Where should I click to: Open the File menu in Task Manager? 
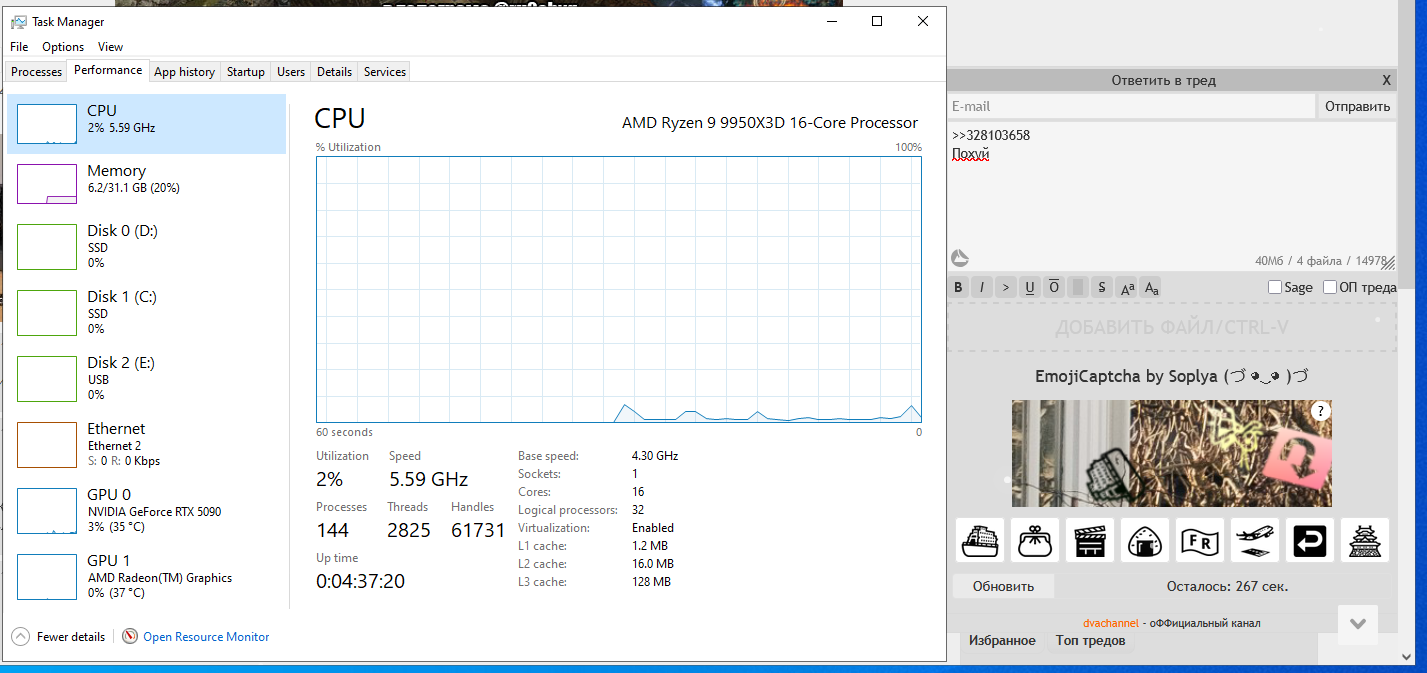(x=19, y=47)
